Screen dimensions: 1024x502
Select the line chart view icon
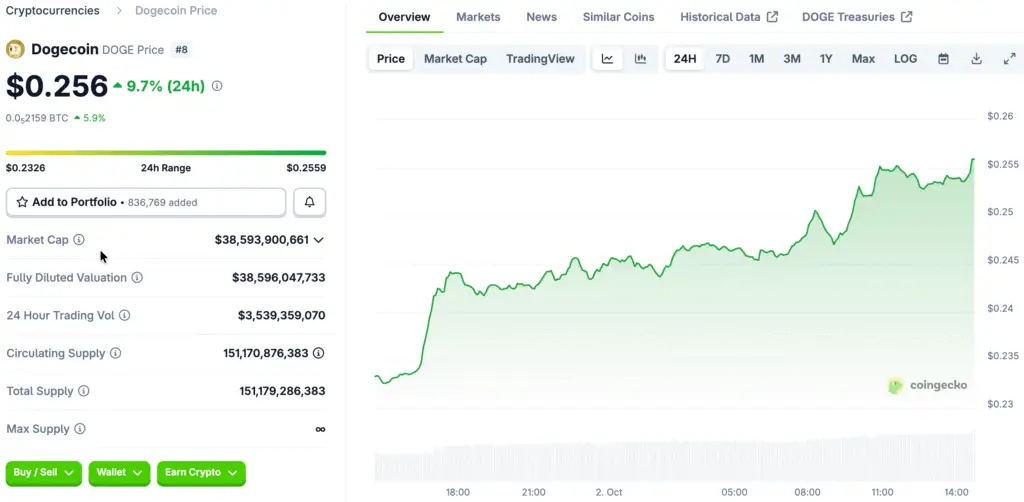[607, 59]
